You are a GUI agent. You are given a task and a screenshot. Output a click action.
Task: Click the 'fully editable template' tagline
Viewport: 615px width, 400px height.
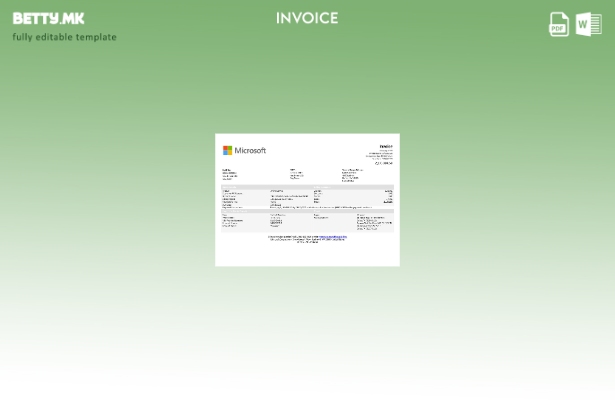[64, 37]
